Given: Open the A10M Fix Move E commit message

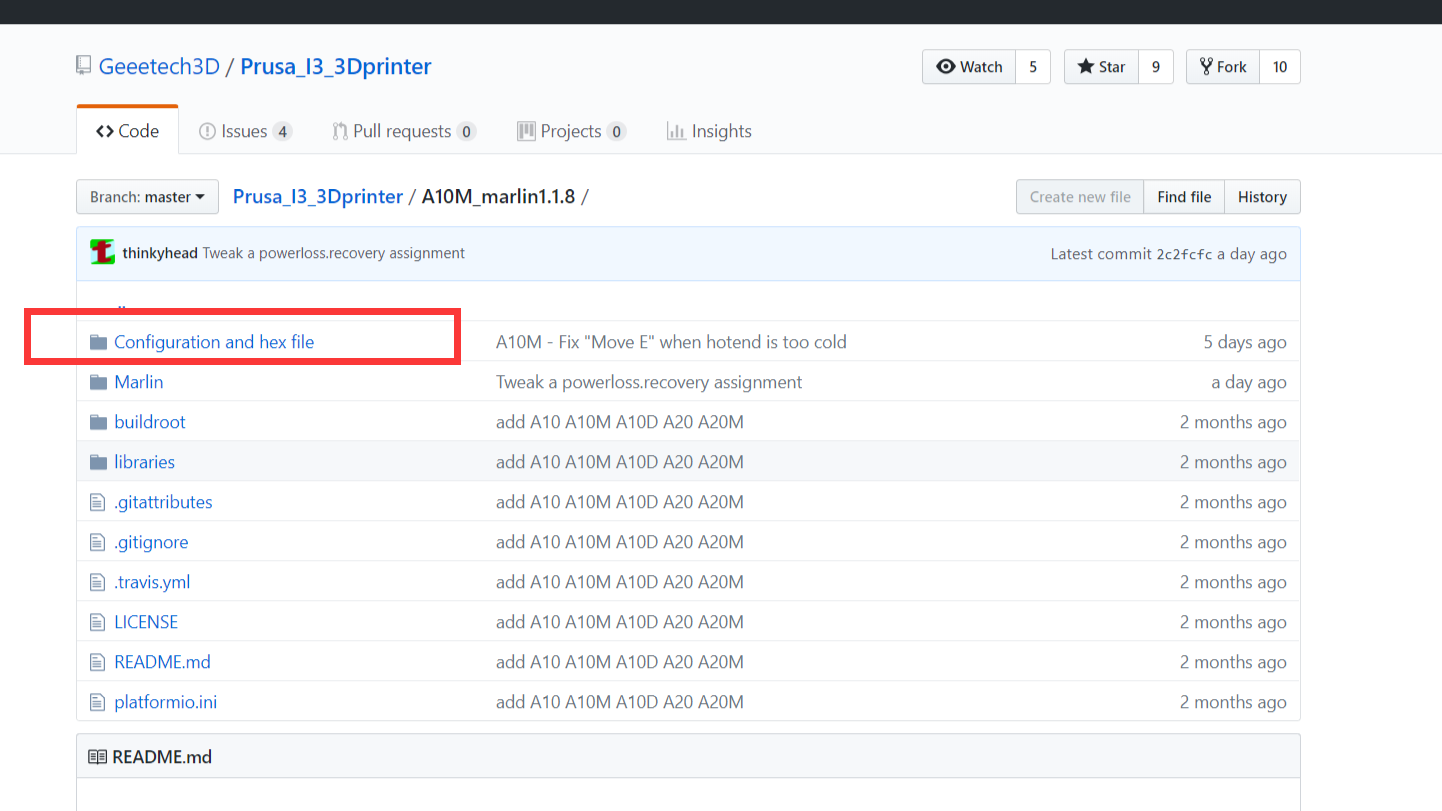Looking at the screenshot, I should (671, 342).
